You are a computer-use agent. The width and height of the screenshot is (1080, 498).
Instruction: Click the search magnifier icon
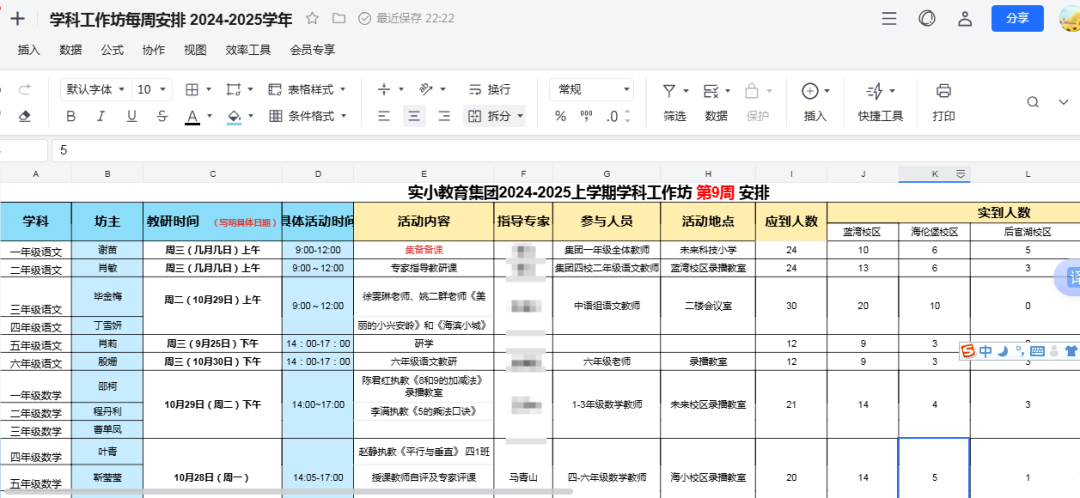(1034, 102)
